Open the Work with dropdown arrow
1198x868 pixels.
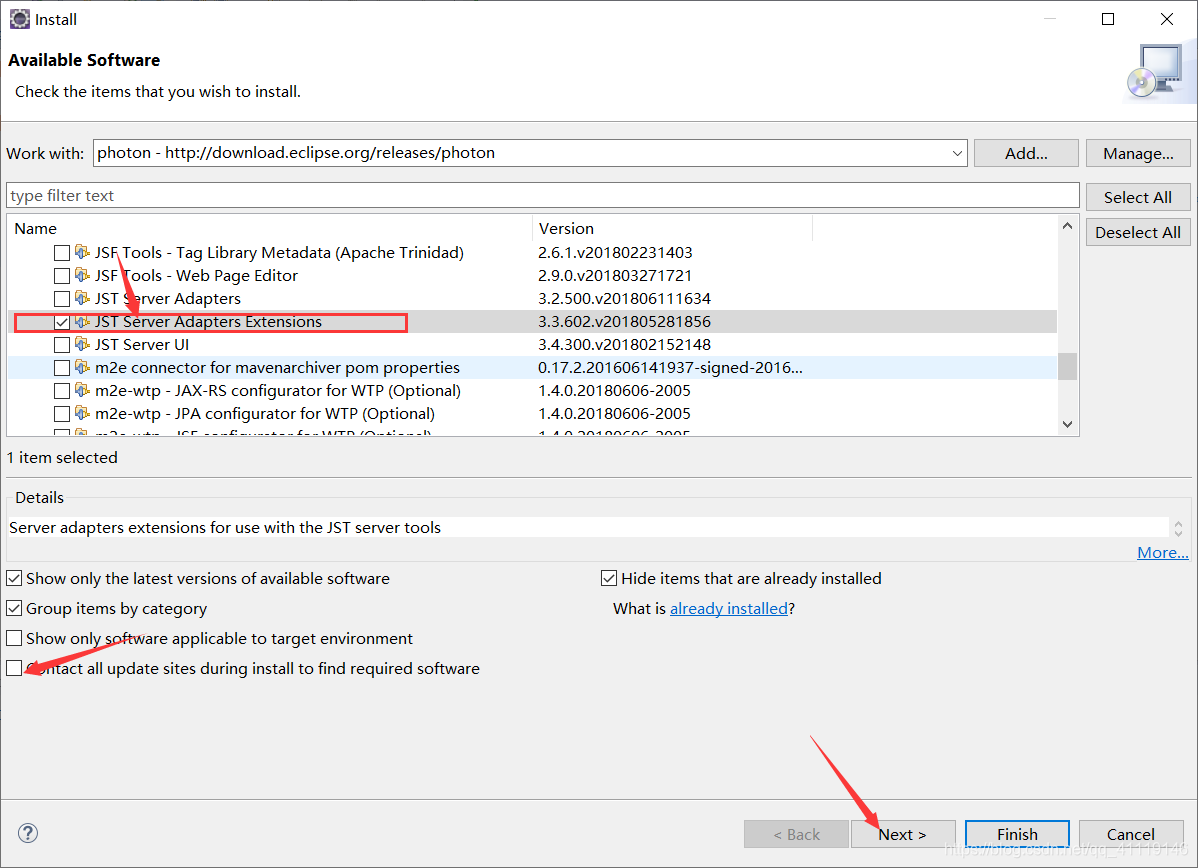tap(957, 153)
